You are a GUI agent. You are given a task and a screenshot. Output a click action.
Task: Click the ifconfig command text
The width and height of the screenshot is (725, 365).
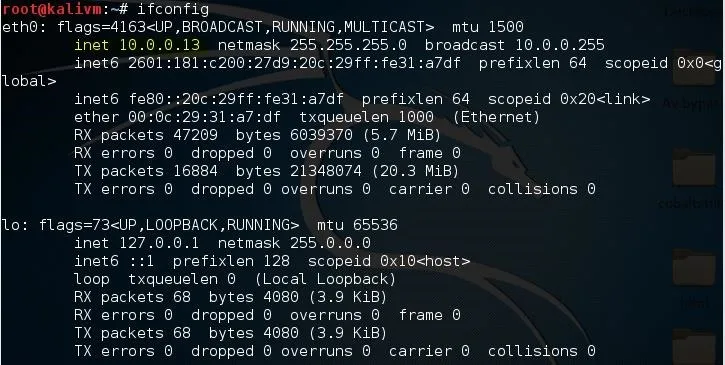click(173, 9)
